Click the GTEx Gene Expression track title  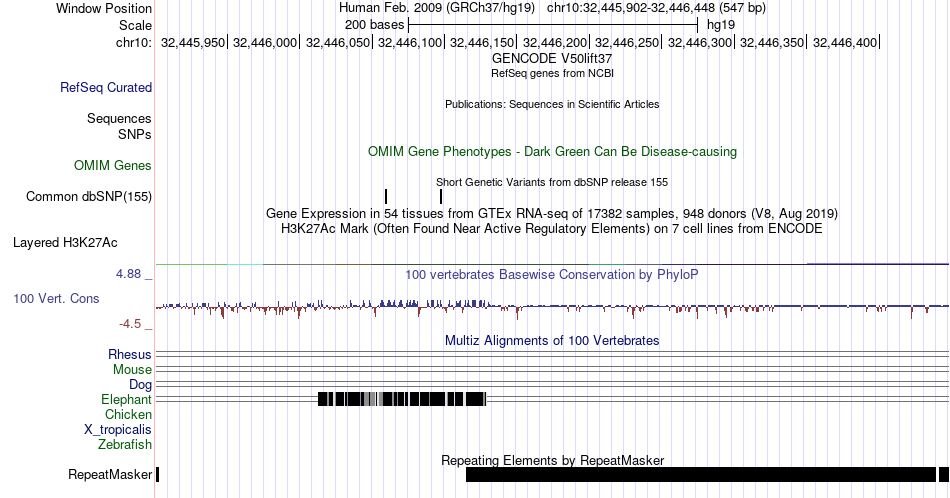click(x=552, y=213)
